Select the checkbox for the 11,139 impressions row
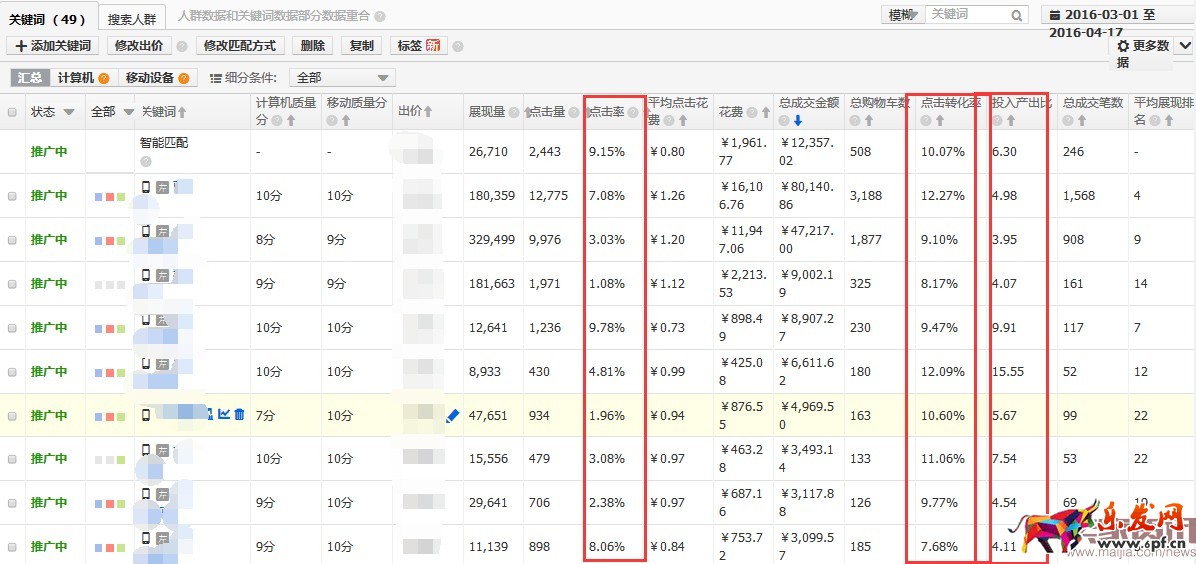1196x564 pixels. click(x=13, y=547)
